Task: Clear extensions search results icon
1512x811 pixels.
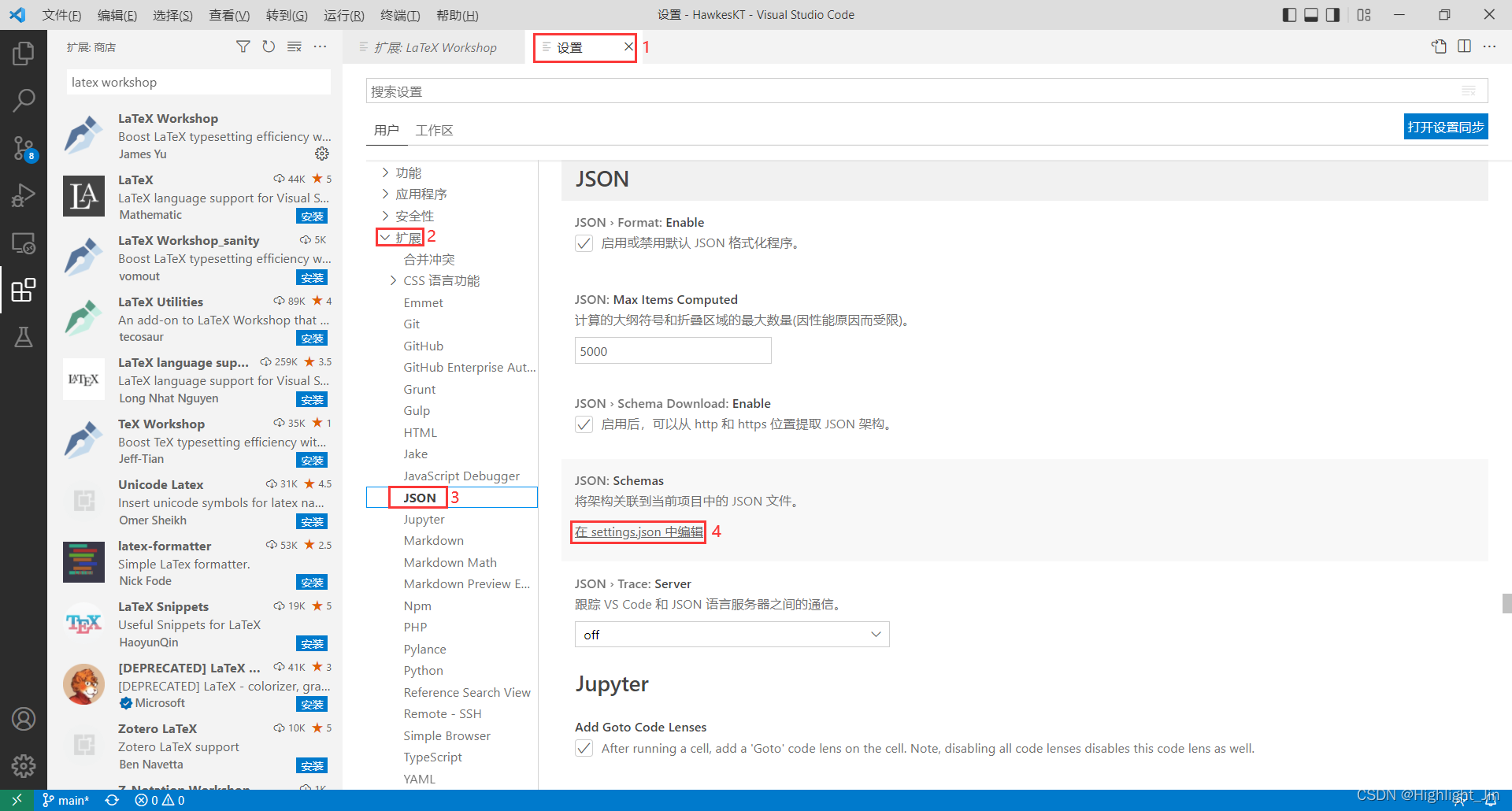Action: tap(295, 47)
